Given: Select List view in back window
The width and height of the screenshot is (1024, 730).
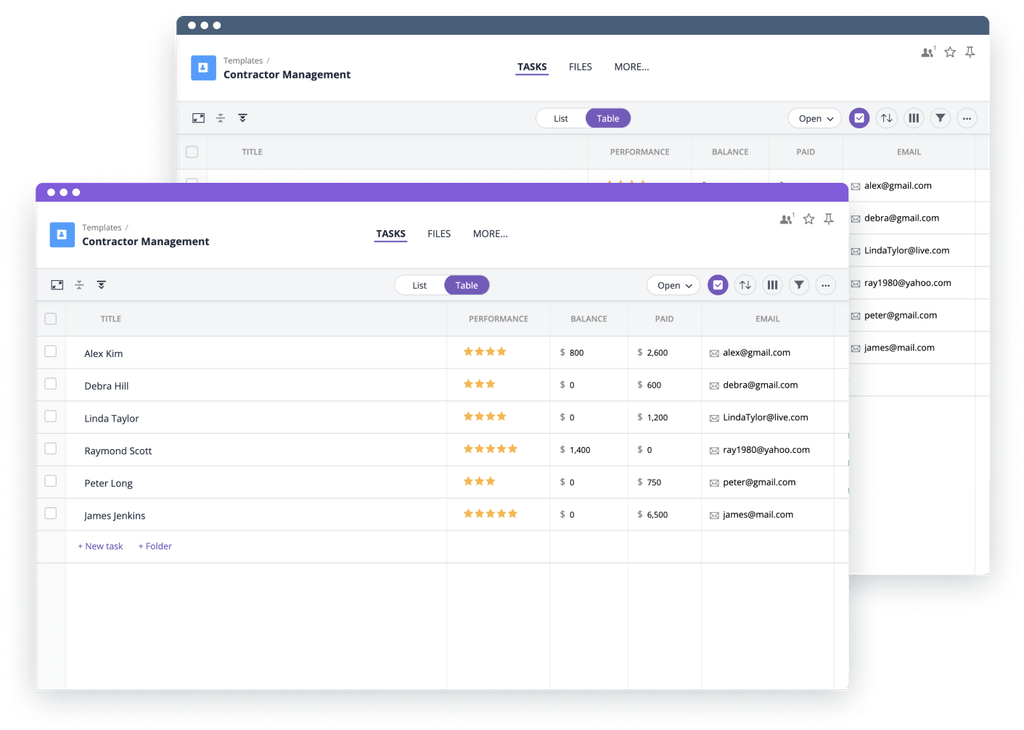Looking at the screenshot, I should click(561, 118).
